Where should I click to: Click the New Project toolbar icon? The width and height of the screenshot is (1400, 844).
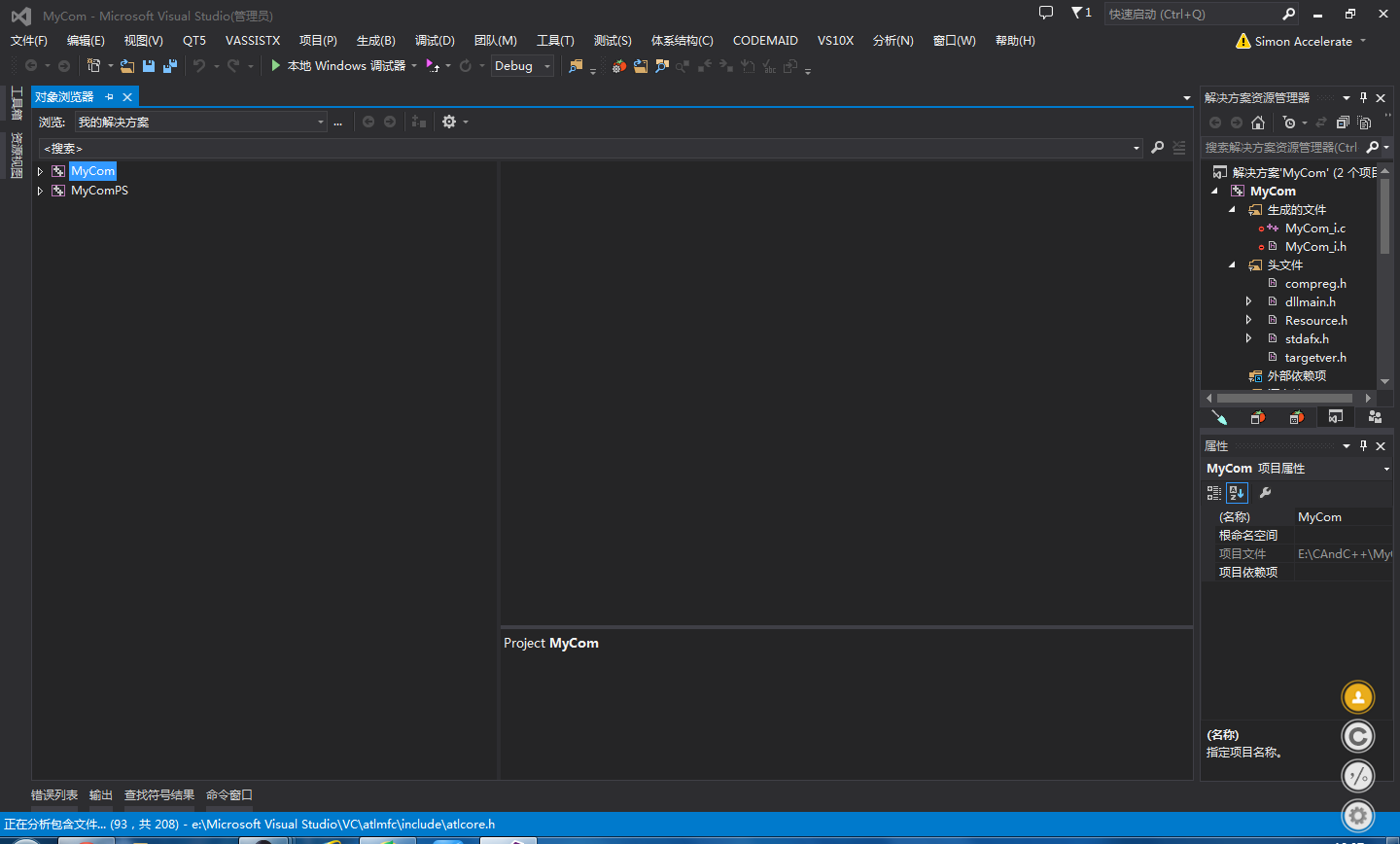tap(94, 66)
